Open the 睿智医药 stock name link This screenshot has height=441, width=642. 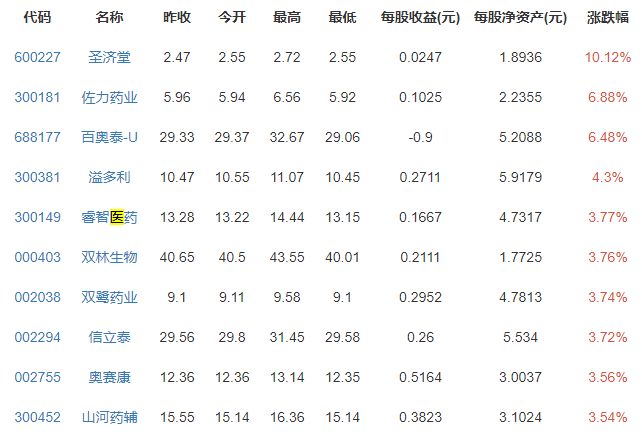(x=109, y=217)
